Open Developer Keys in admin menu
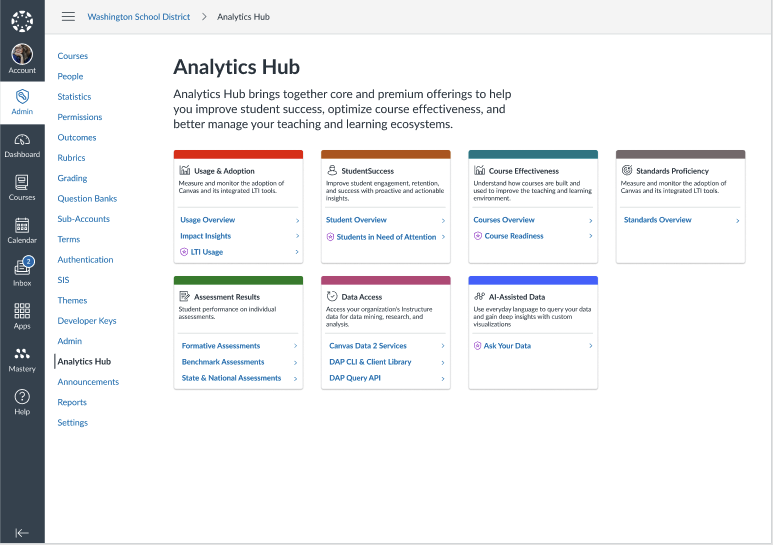The width and height of the screenshot is (773, 545). click(87, 321)
